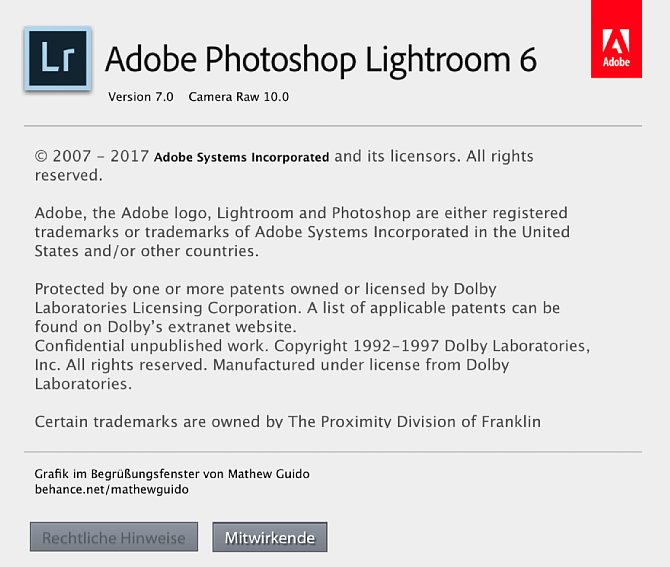Screen dimensions: 670x567
Task: Click the United States and/or other countries line
Action: (x=147, y=250)
